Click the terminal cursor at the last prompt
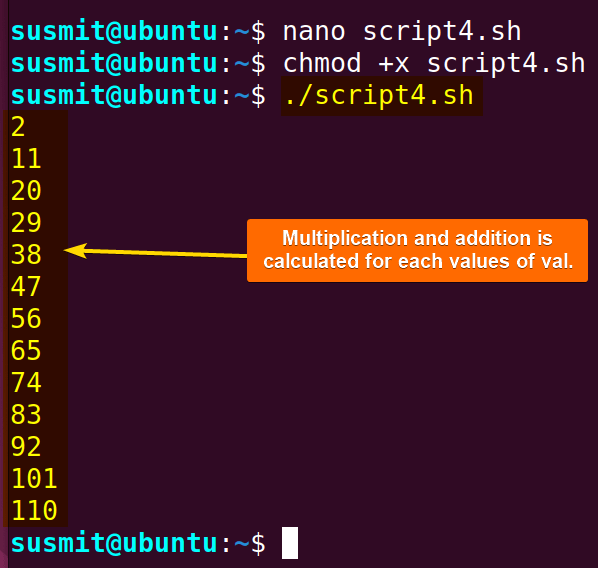 coord(290,543)
